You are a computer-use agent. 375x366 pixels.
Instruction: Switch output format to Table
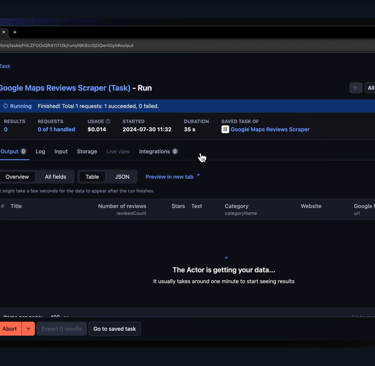[92, 177]
